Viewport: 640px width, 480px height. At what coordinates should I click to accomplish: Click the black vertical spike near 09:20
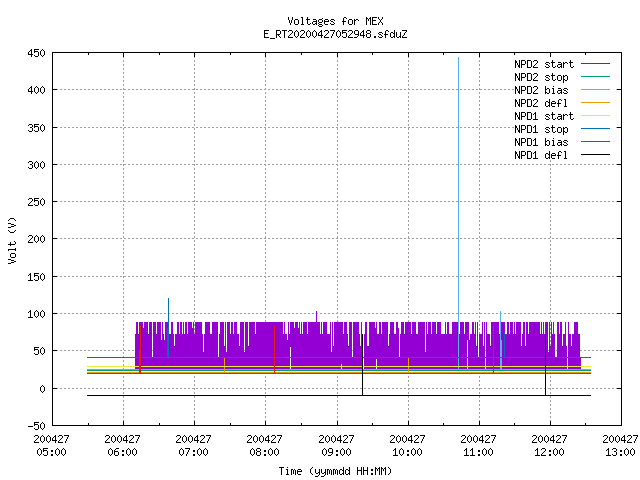pyautogui.click(x=362, y=367)
